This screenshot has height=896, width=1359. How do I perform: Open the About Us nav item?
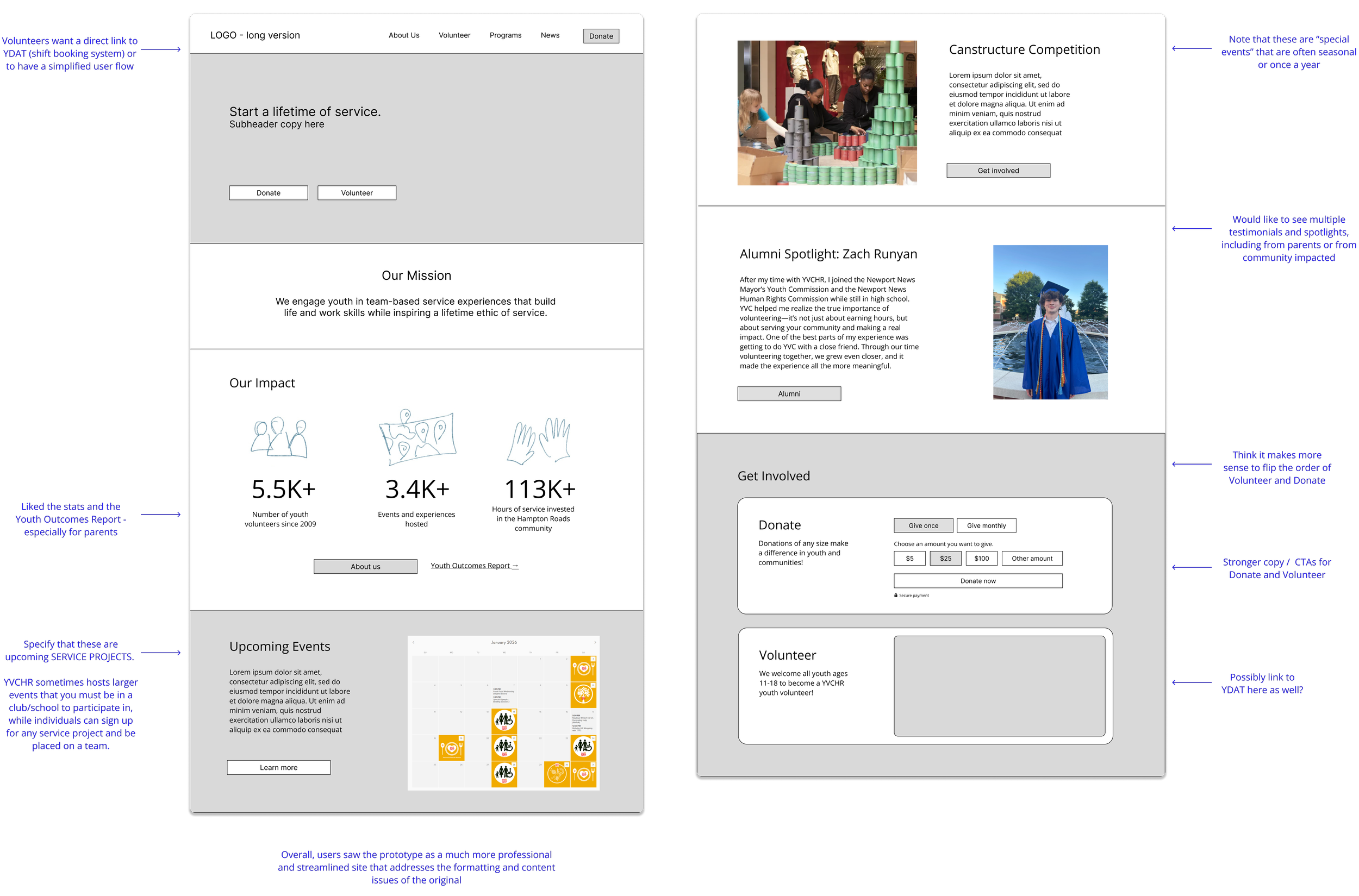404,35
